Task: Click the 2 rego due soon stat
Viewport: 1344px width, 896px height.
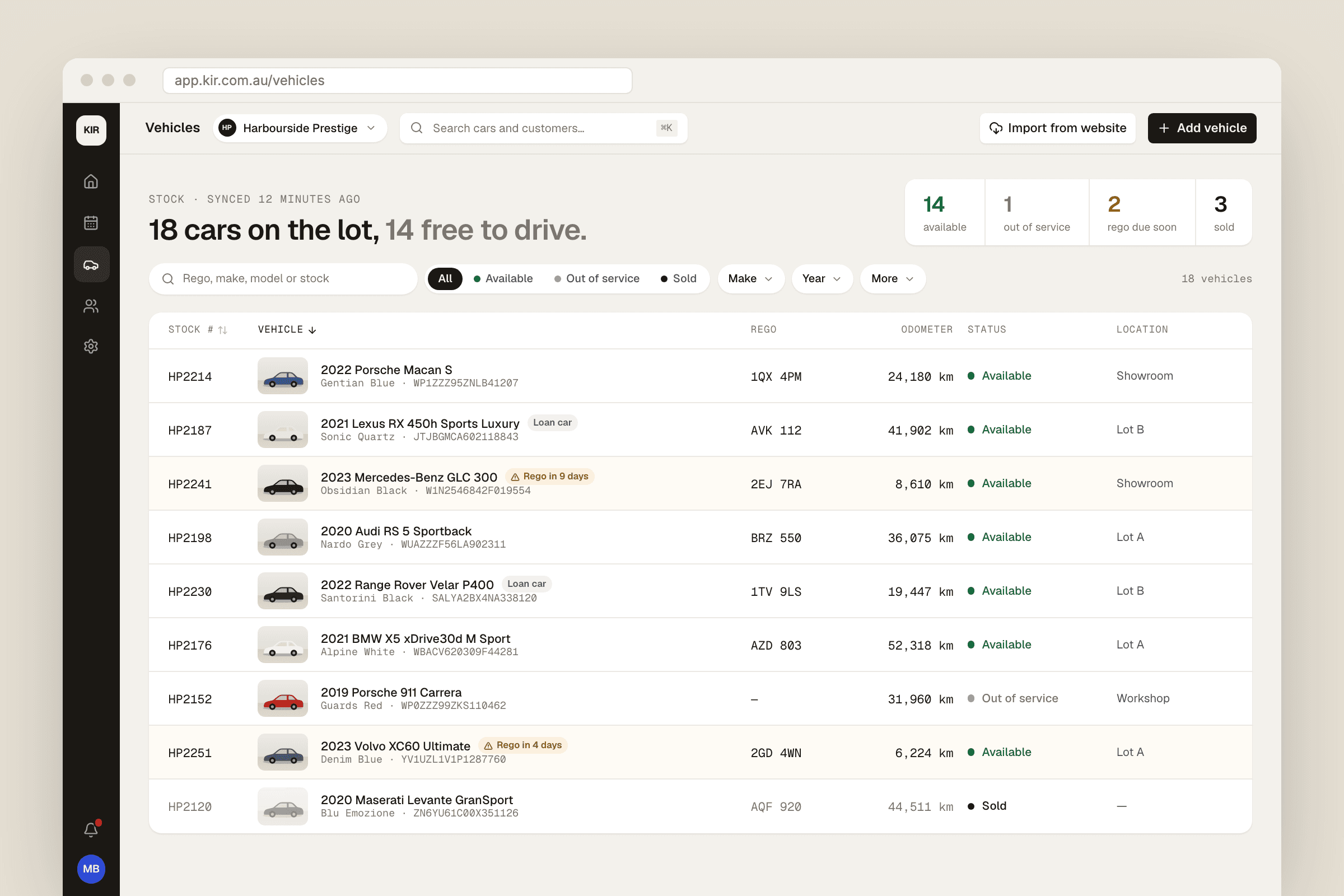Action: click(1142, 213)
